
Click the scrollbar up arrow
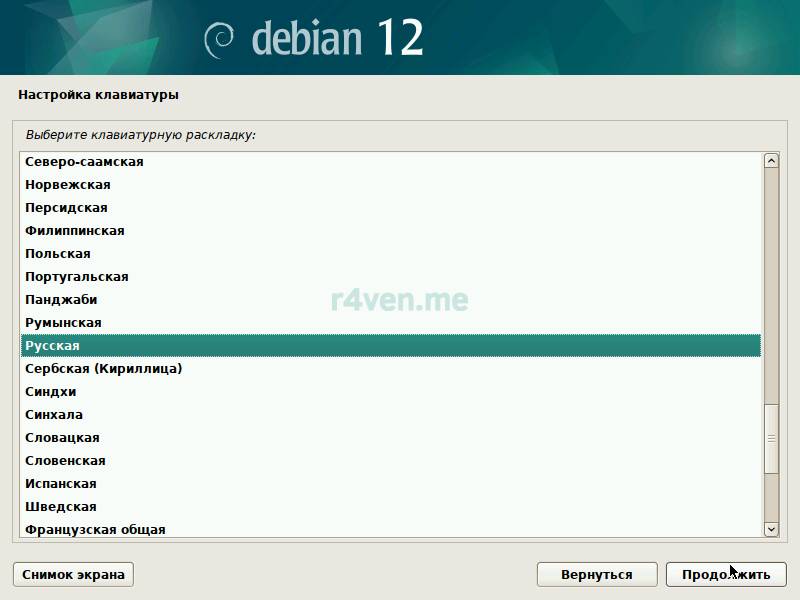(771, 160)
